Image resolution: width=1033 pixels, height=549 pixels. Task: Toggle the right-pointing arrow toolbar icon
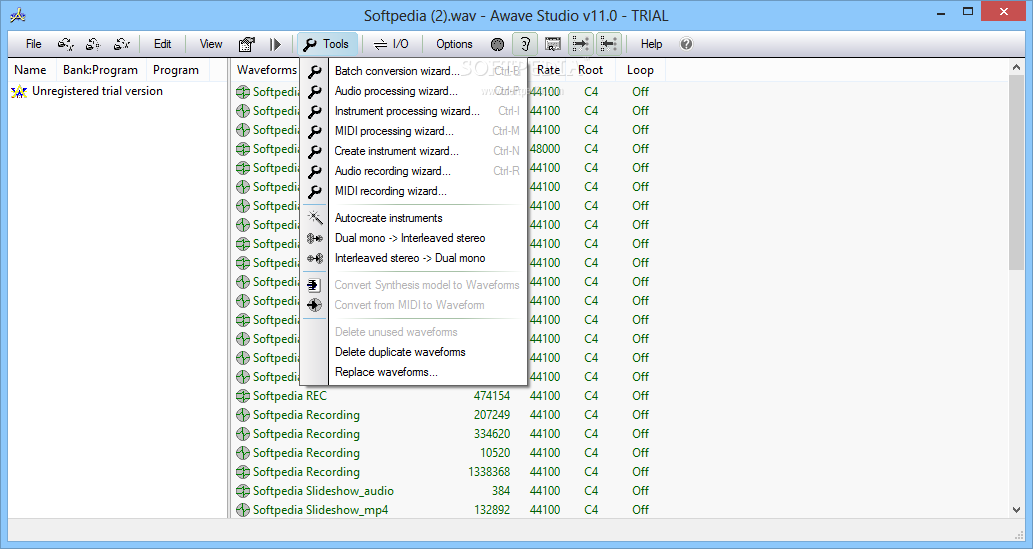[x=580, y=44]
